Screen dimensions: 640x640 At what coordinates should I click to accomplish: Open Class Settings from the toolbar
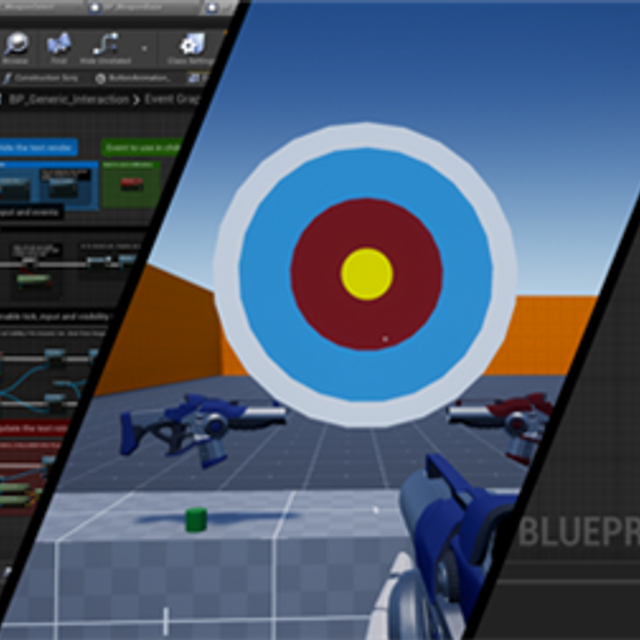click(x=191, y=46)
